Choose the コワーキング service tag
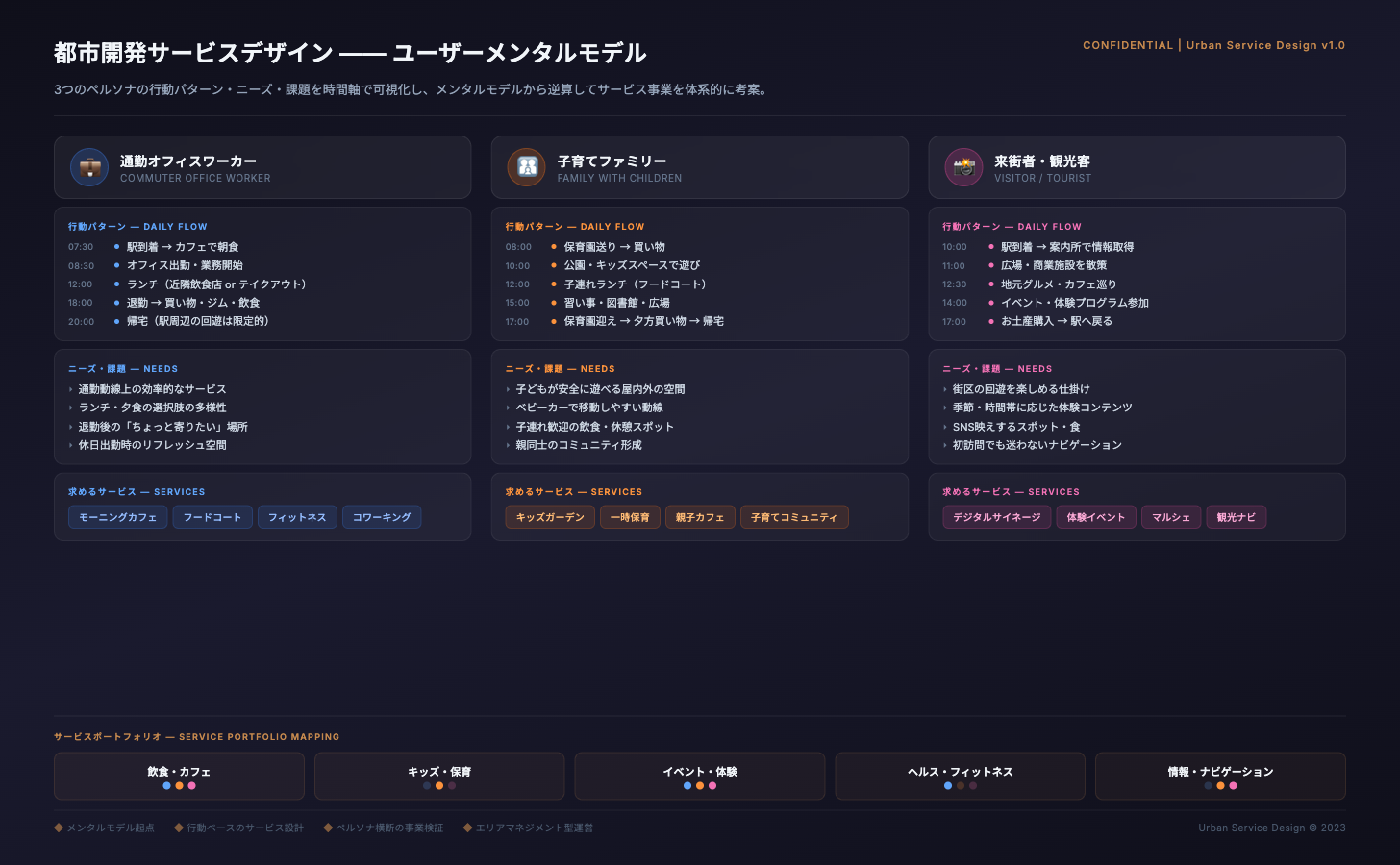1400x865 pixels. 382,517
